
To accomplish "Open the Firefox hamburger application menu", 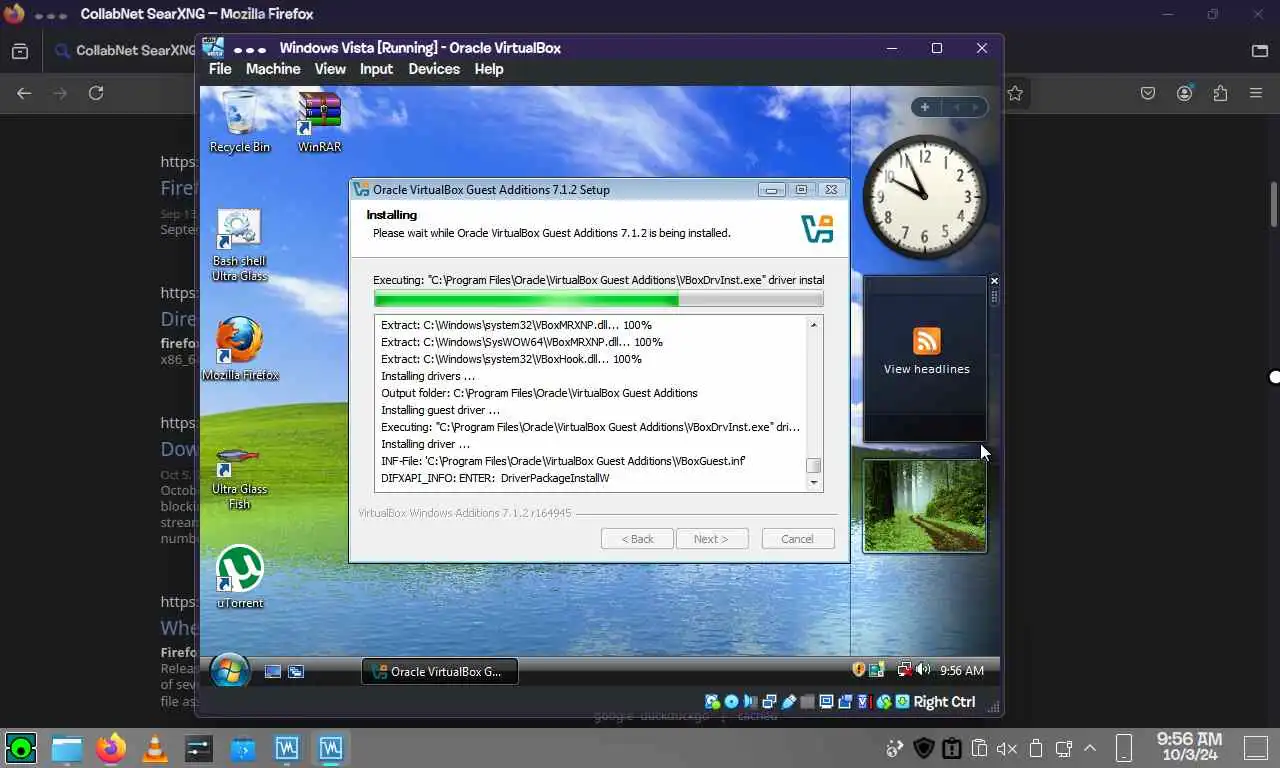I will click(x=1256, y=93).
